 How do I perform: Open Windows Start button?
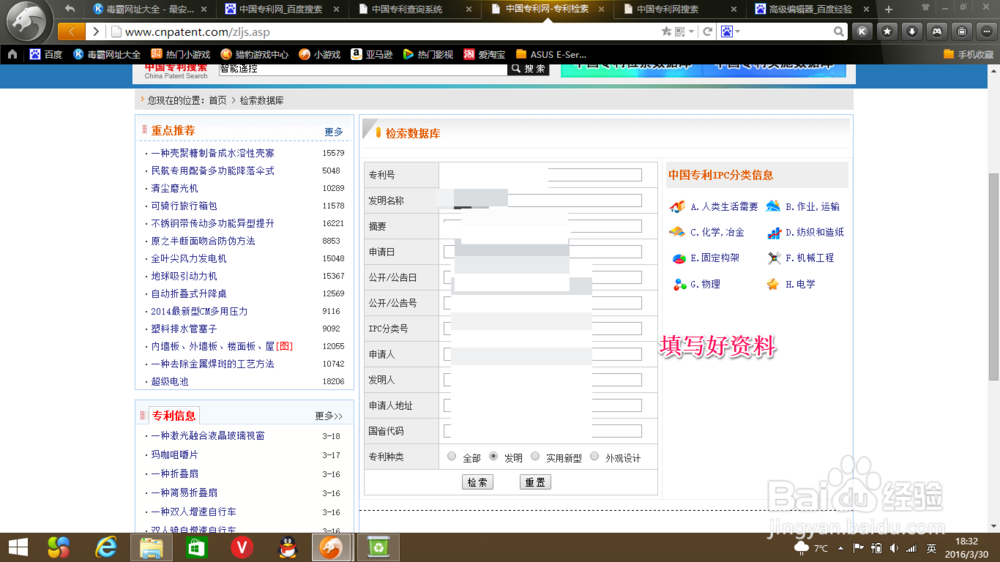coord(18,547)
